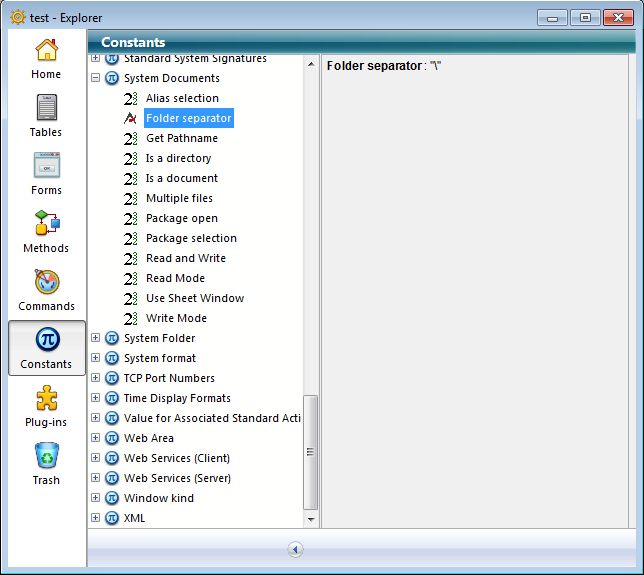Open the Forms page

46,173
